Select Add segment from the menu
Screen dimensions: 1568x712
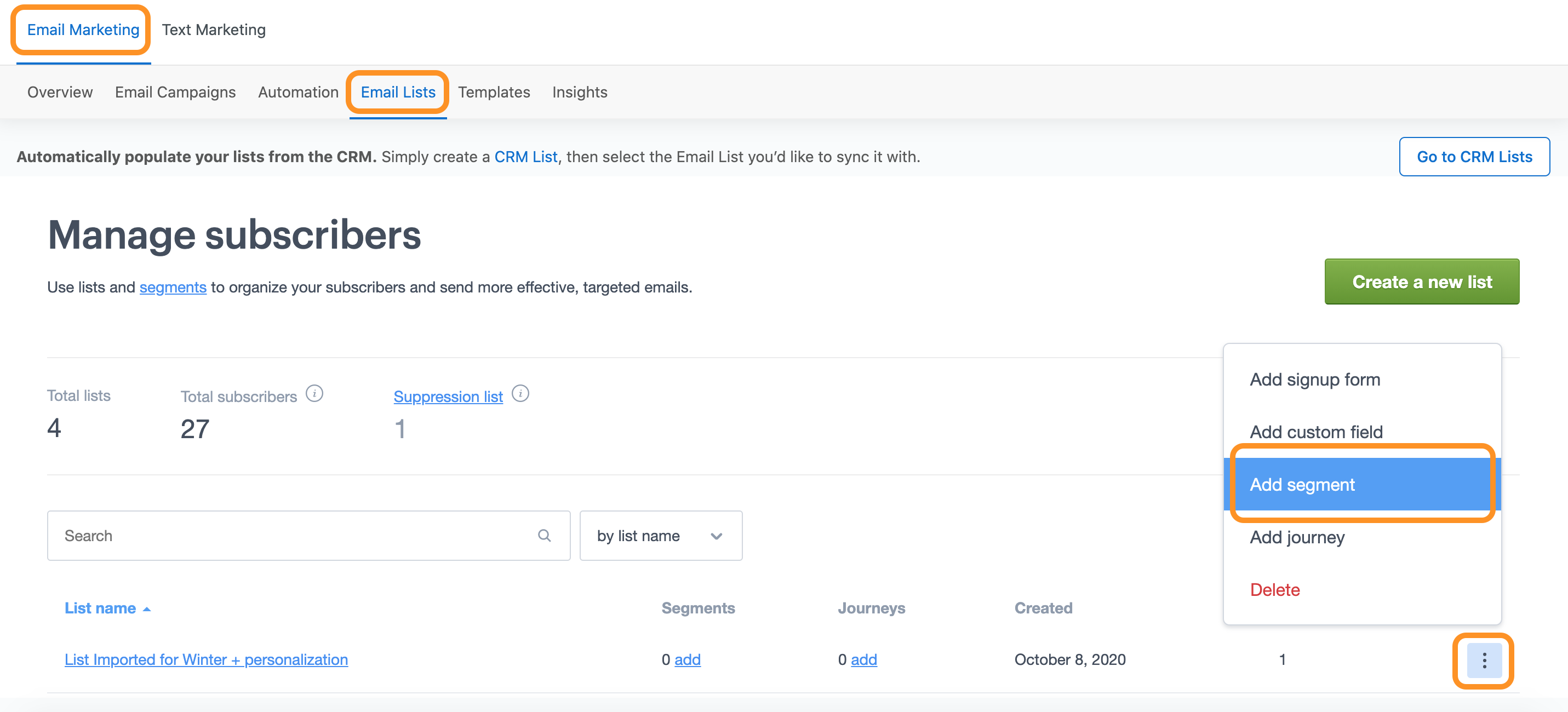coord(1362,484)
